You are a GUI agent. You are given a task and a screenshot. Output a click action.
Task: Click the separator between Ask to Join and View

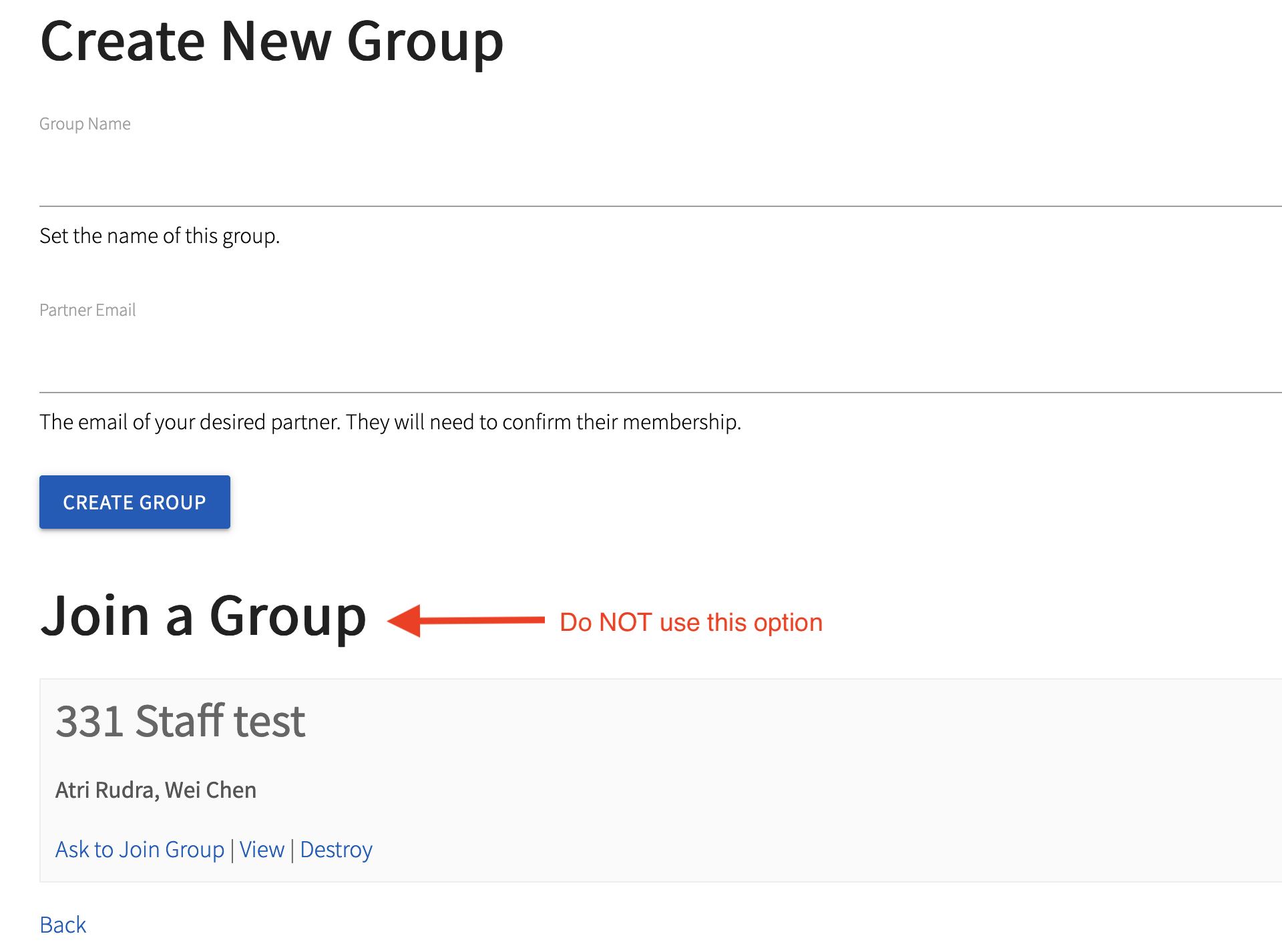coord(232,850)
